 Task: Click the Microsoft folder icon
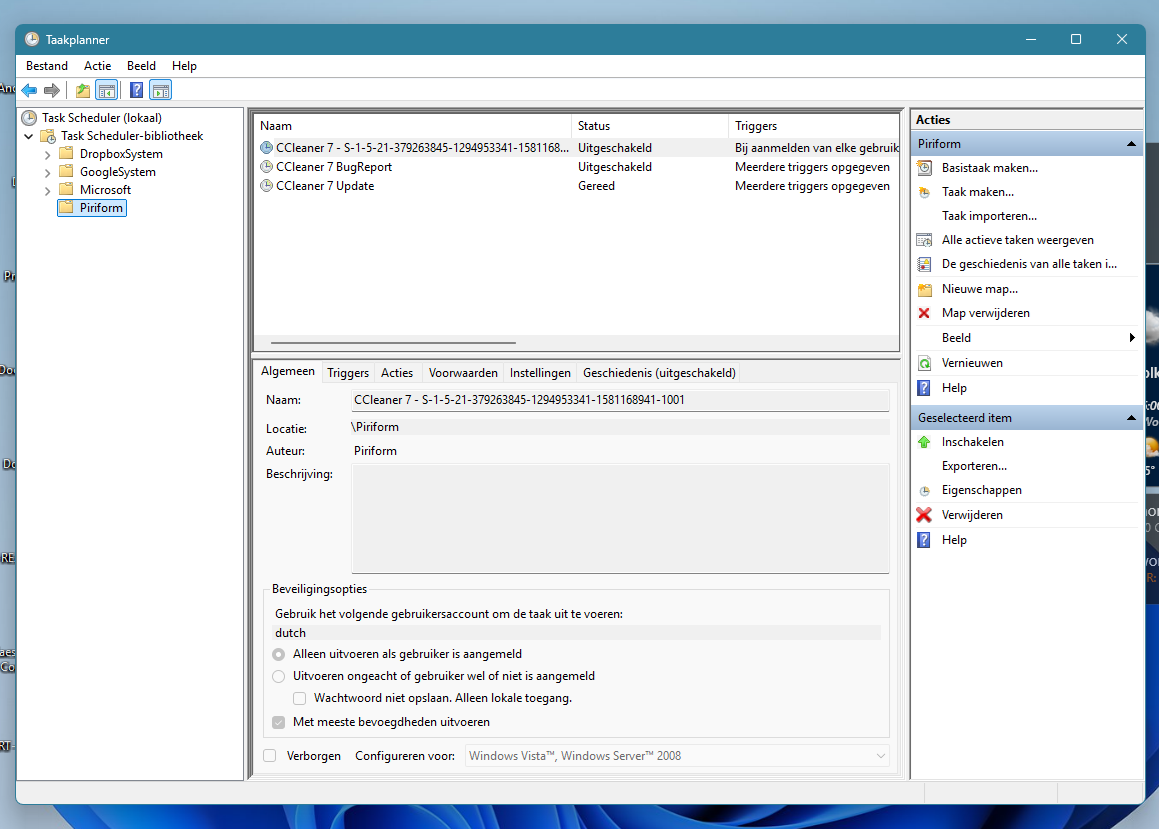(x=67, y=189)
